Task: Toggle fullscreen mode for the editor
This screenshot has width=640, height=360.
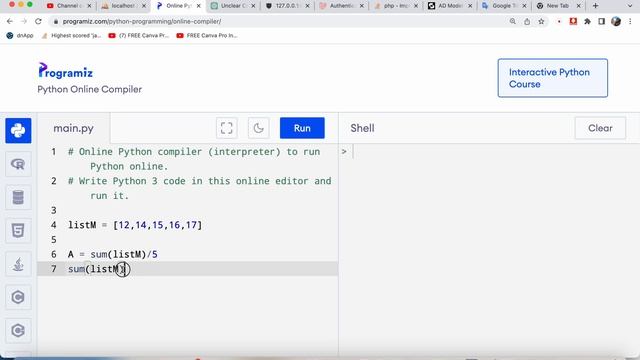Action: click(227, 128)
